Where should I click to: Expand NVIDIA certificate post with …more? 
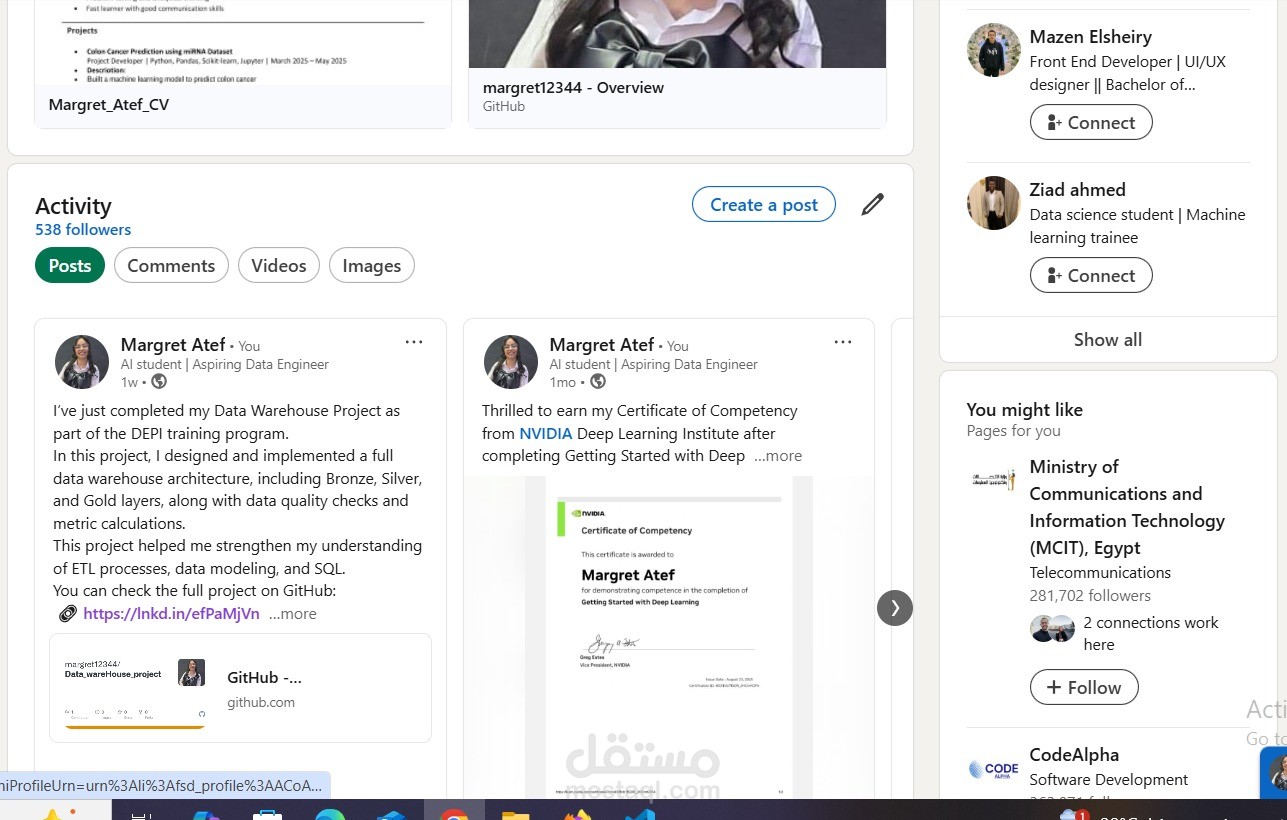tap(778, 456)
